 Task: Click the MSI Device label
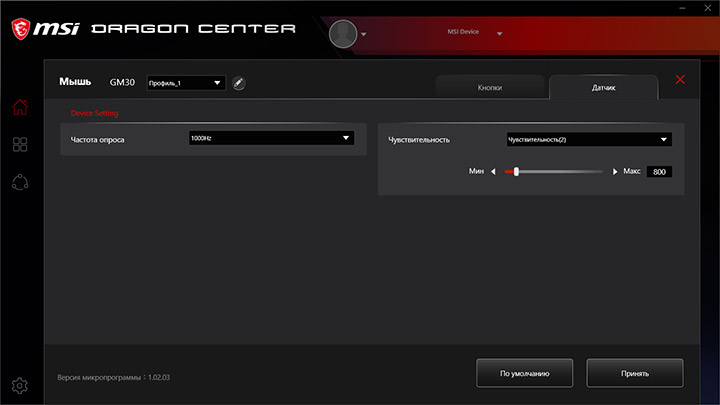click(x=463, y=32)
